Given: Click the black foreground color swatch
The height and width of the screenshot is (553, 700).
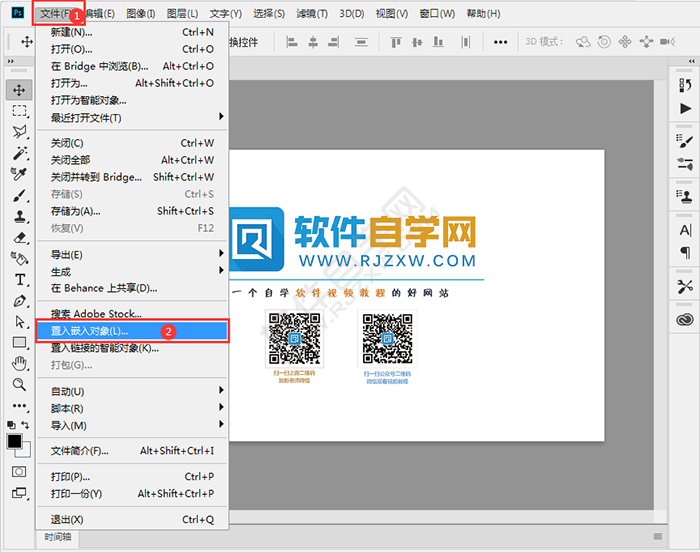Looking at the screenshot, I should point(14,441).
